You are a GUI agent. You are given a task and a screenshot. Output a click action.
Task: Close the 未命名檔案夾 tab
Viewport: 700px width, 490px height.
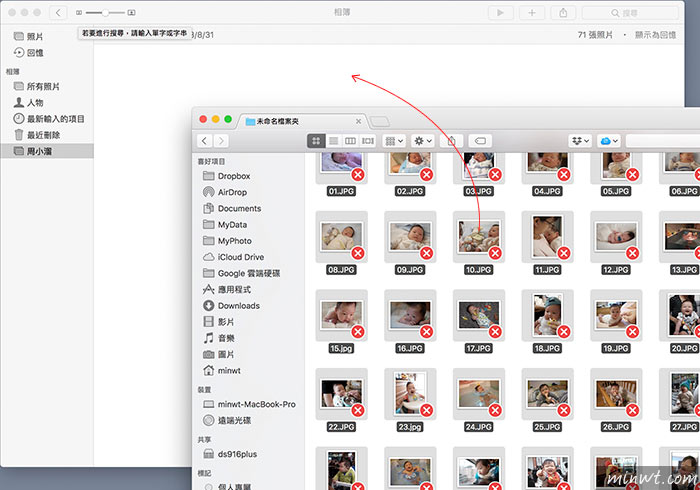point(358,121)
